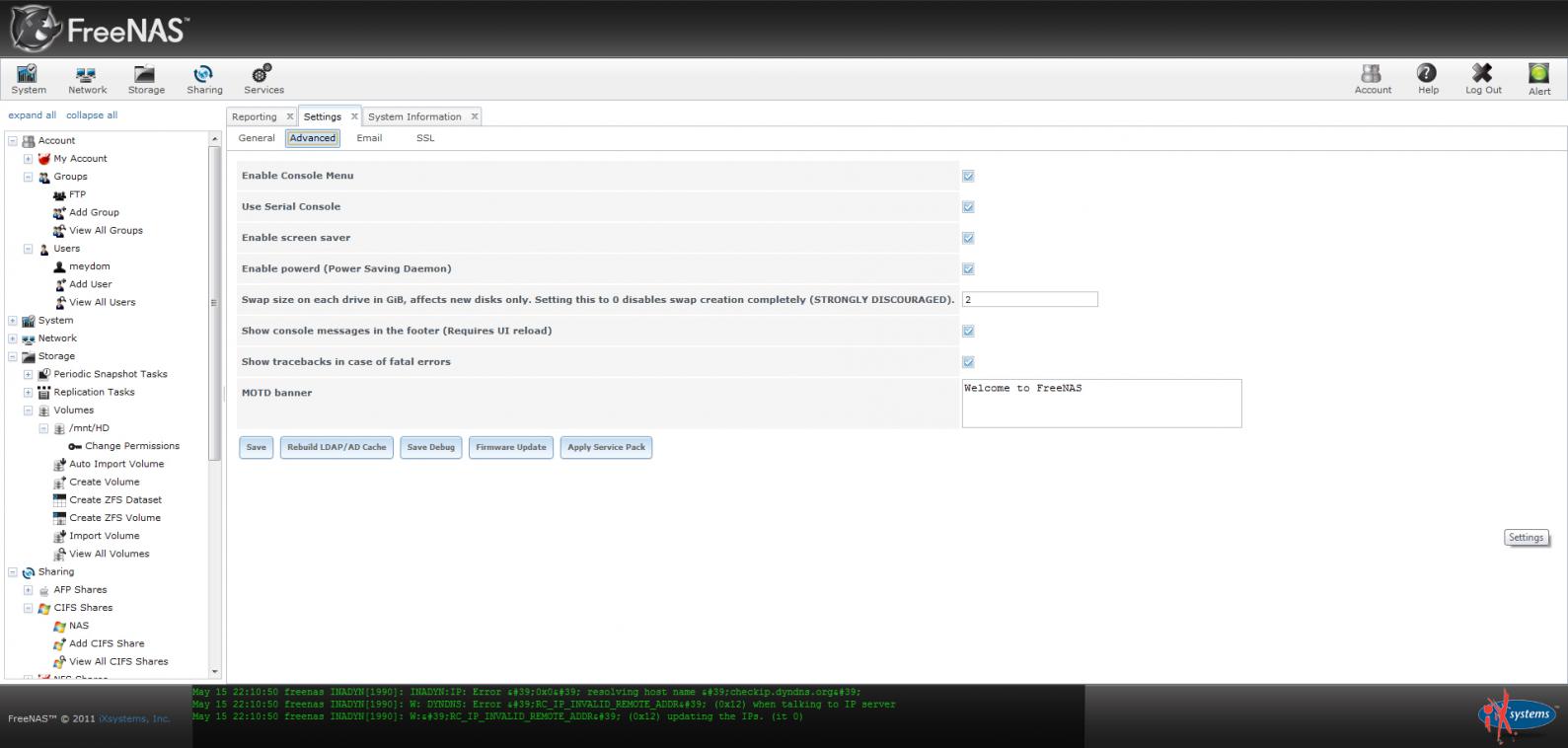
Task: Open the Services toolbar icon
Action: coord(263,80)
